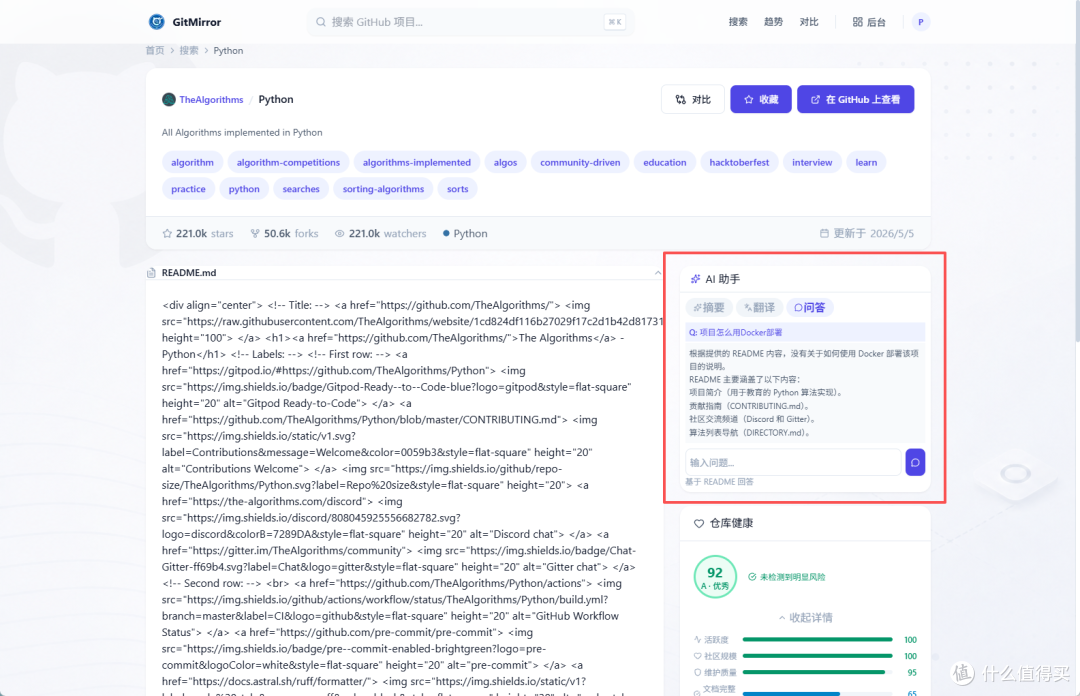
Task: Click the 活跃度 progress bar
Action: tap(818, 639)
